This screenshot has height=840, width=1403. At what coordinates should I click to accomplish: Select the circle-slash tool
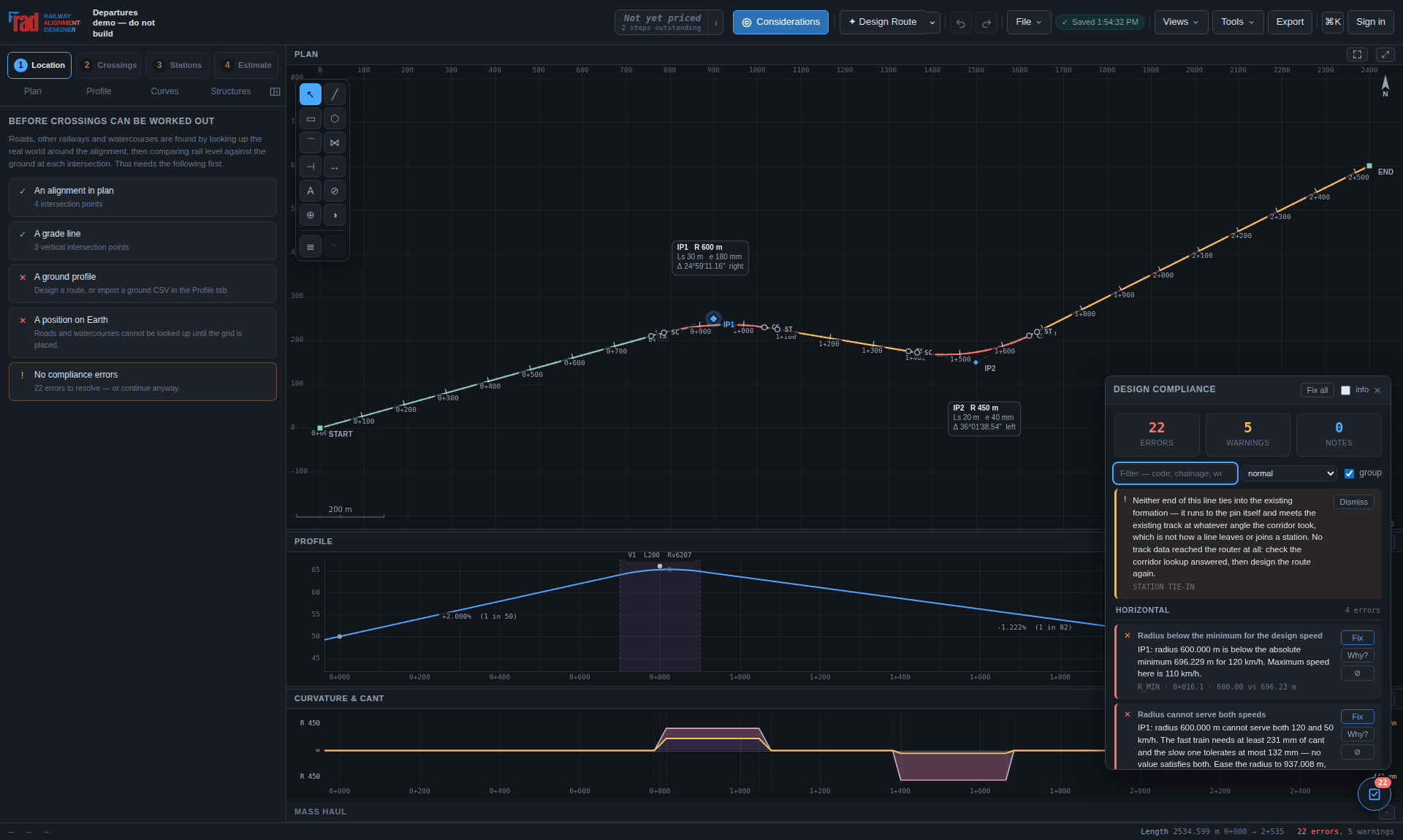point(335,191)
